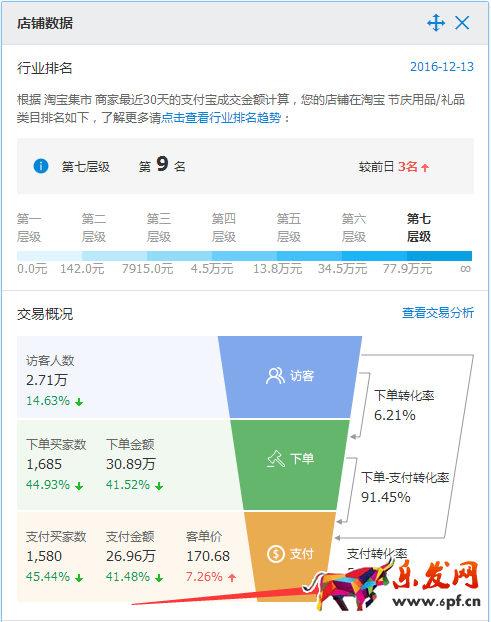Image resolution: width=491 pixels, height=622 pixels.
Task: Click the move panel cross-arrow icon
Action: 436,23
